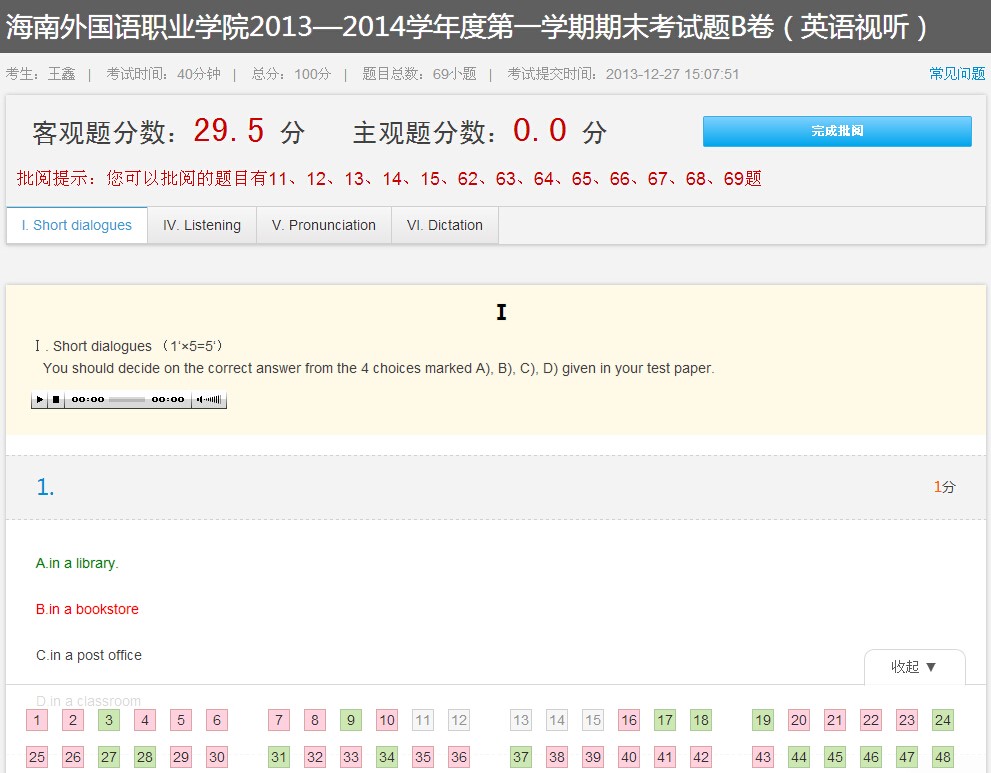The height and width of the screenshot is (773, 991).
Task: Click question box 43
Action: [x=763, y=757]
